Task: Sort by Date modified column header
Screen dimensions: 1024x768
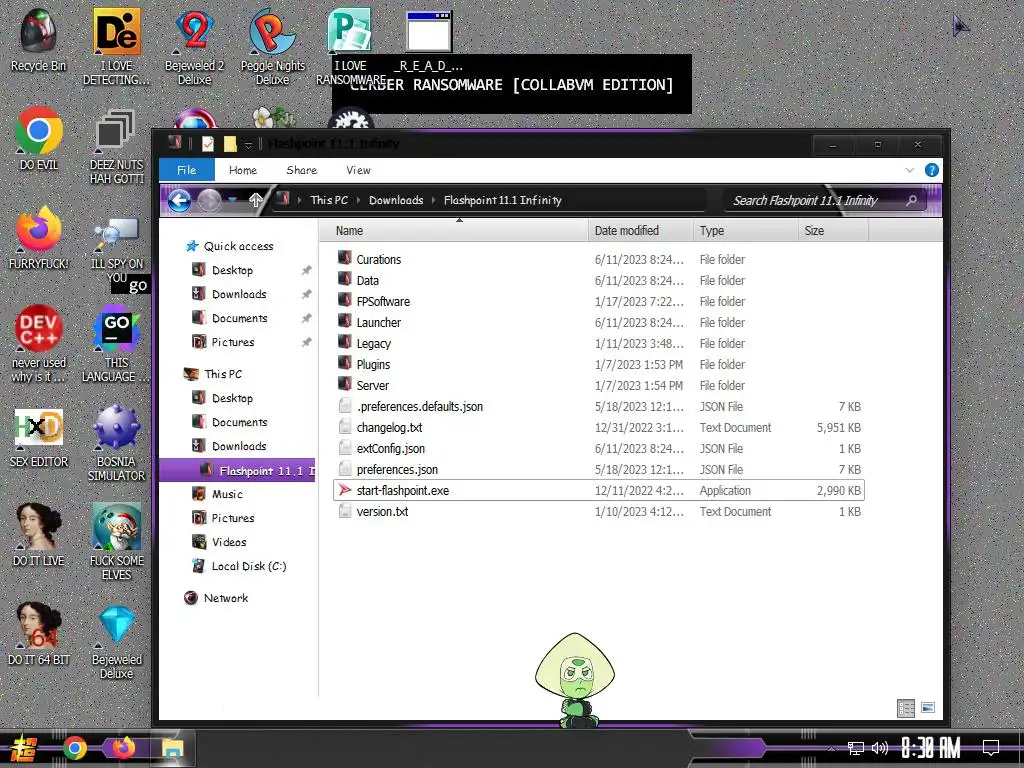Action: click(641, 231)
